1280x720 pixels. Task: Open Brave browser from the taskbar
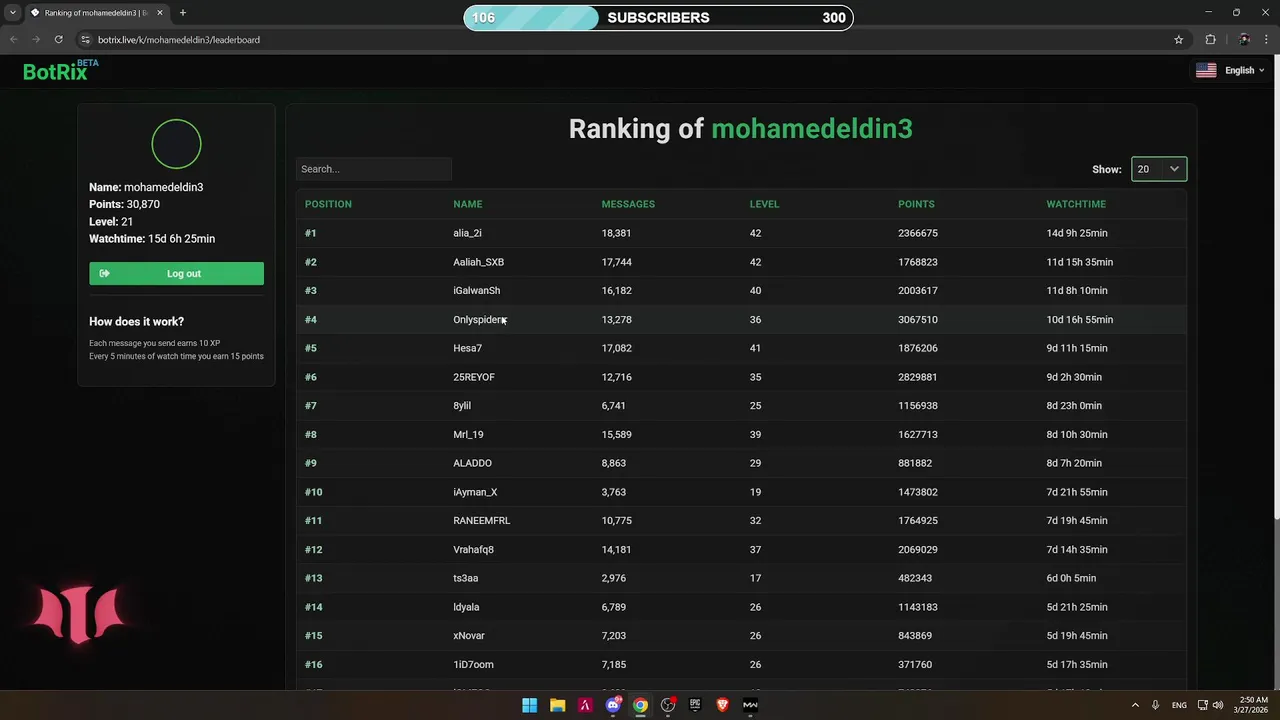tap(723, 705)
